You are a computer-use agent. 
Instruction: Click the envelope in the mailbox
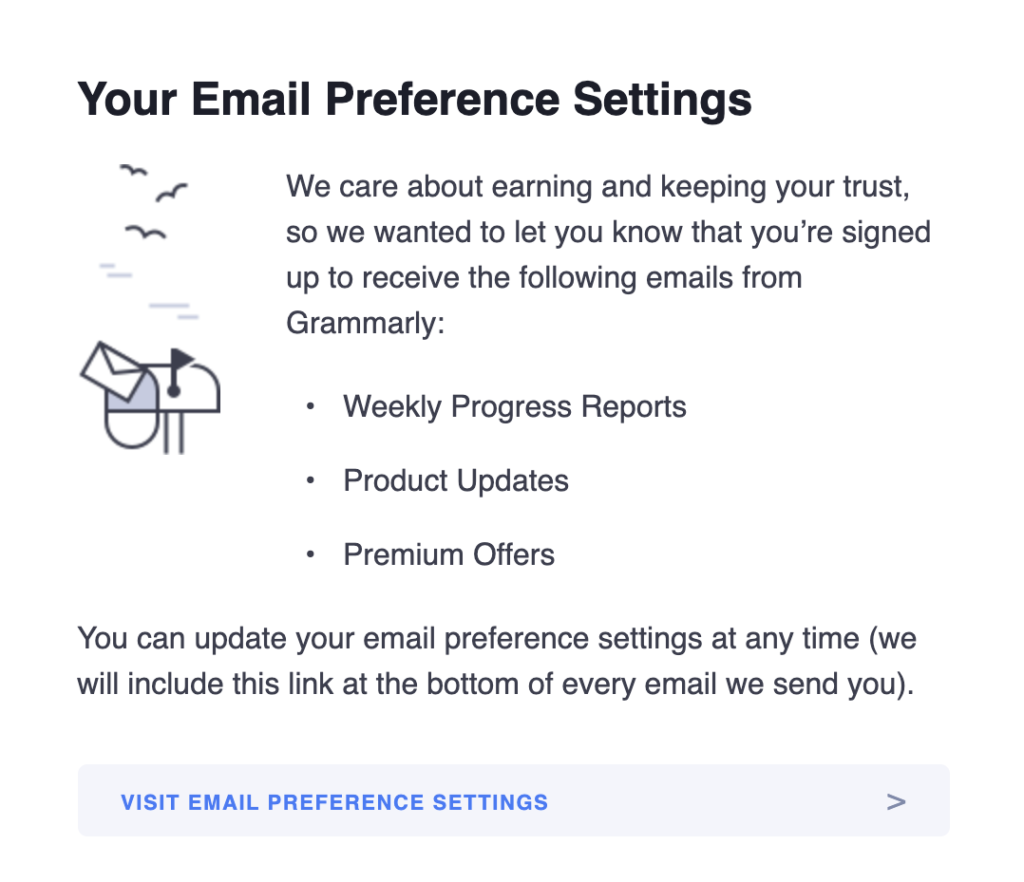(116, 370)
